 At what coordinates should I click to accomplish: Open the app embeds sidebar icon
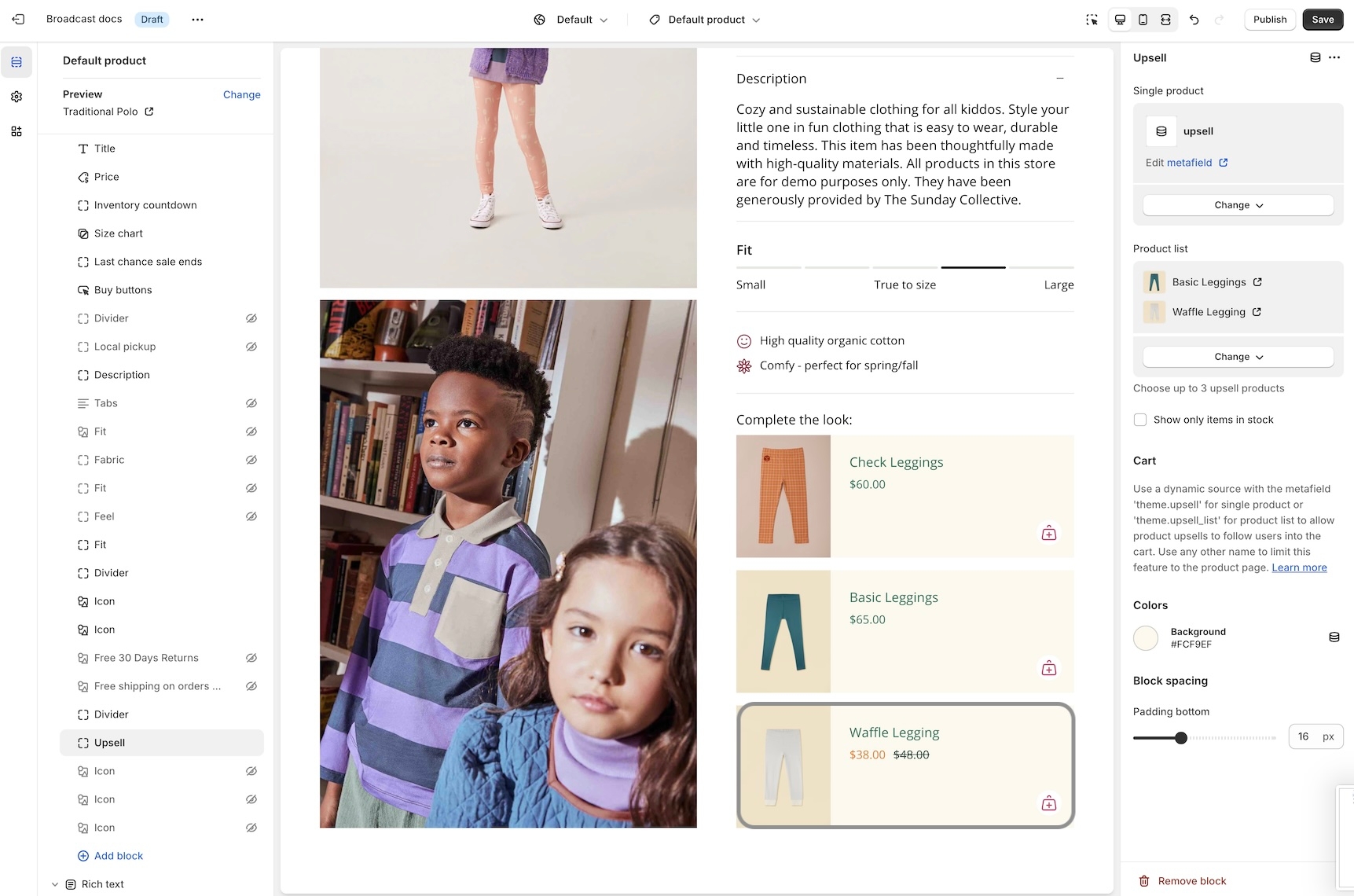pyautogui.click(x=17, y=131)
